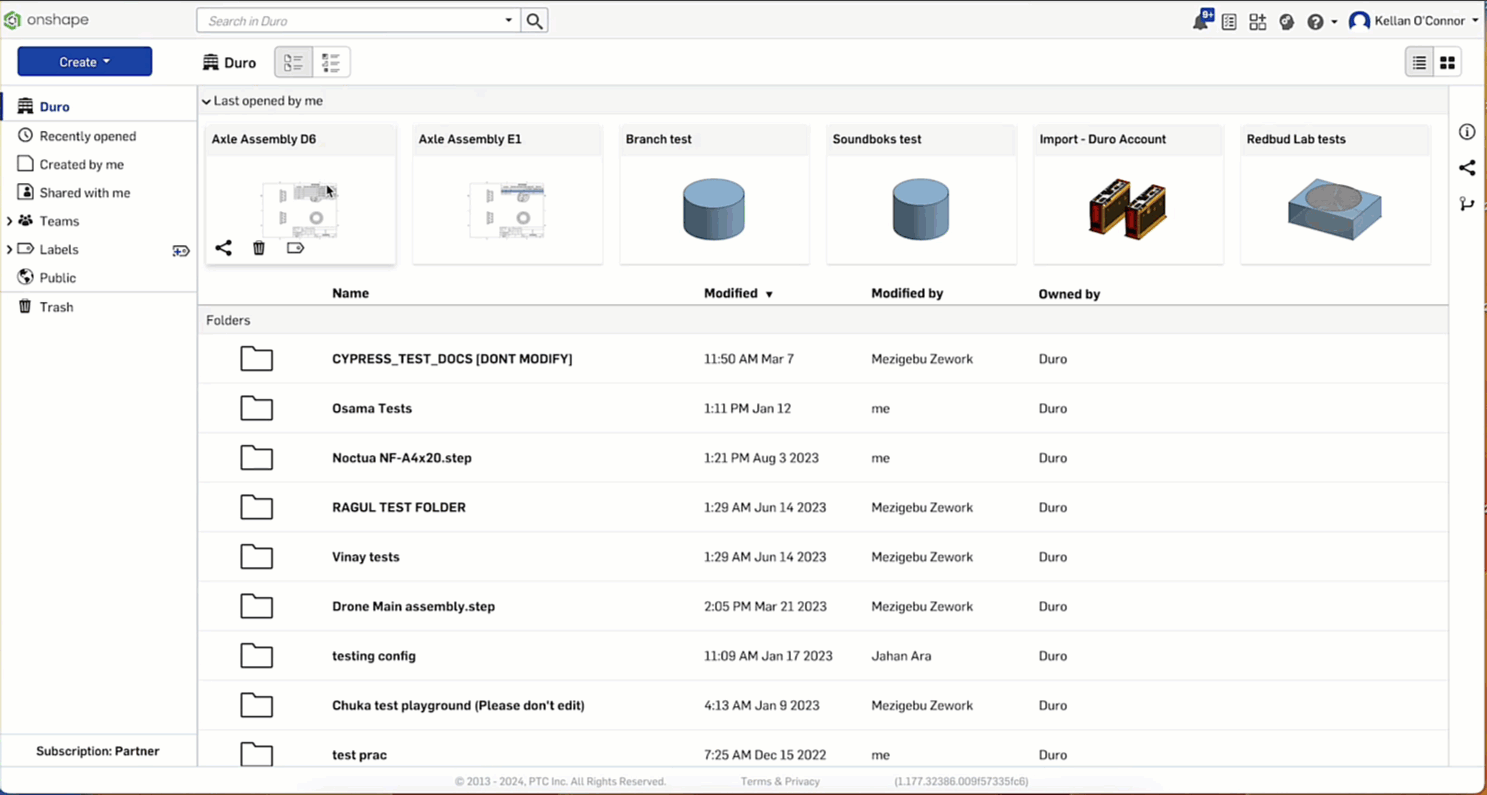The image size is (1487, 795).
Task: Open the Osama Tests folder
Action: pyautogui.click(x=371, y=408)
